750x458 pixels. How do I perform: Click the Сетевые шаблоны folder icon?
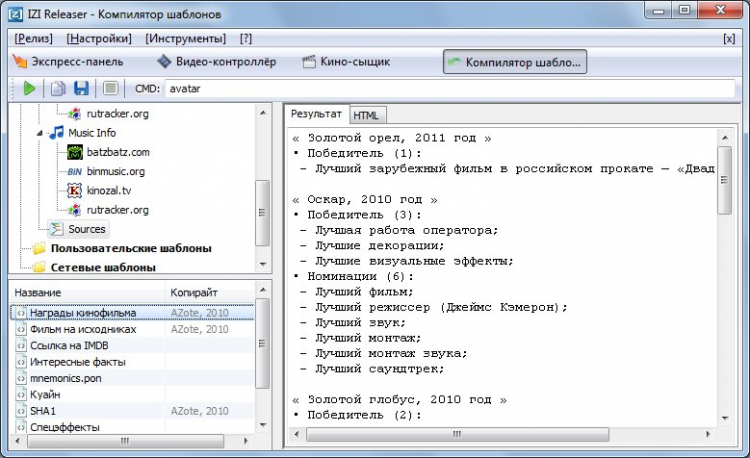point(39,267)
